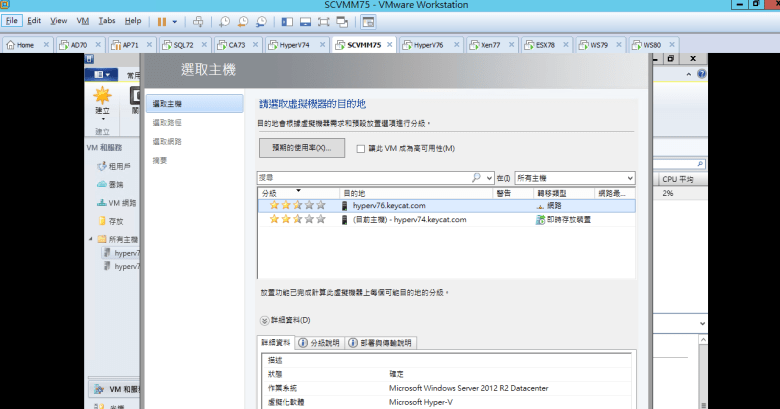Click the VMware pause (suspend) toolbar icon
The image size is (780, 409).
pos(162,20)
